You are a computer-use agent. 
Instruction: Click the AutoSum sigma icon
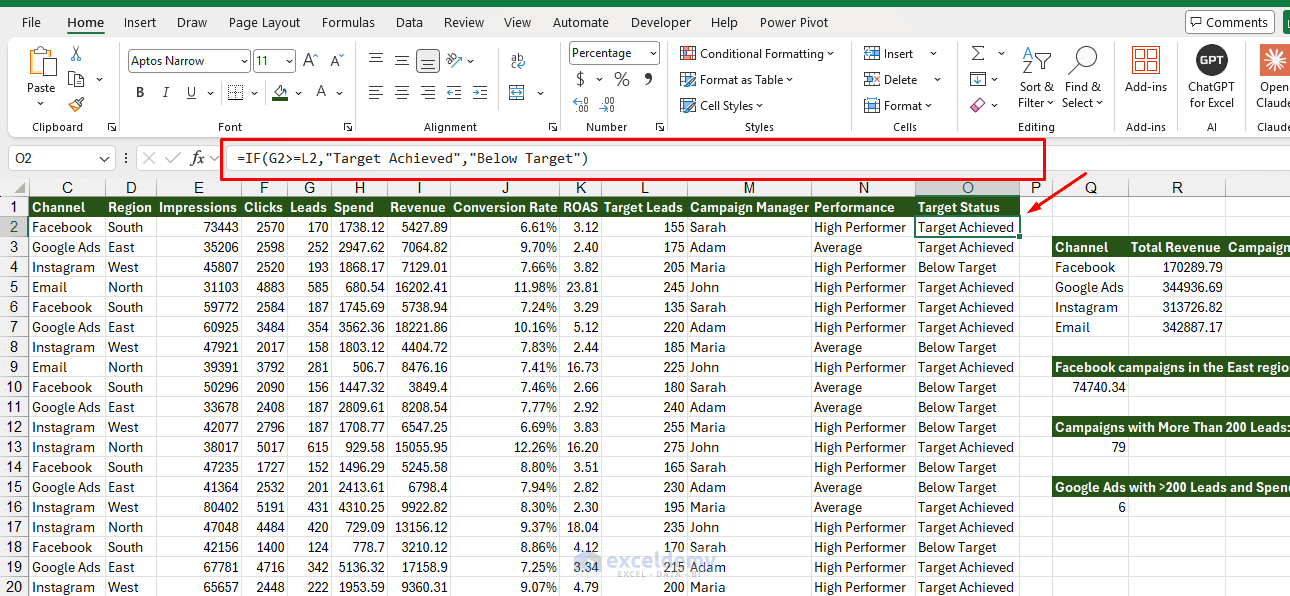pos(978,53)
